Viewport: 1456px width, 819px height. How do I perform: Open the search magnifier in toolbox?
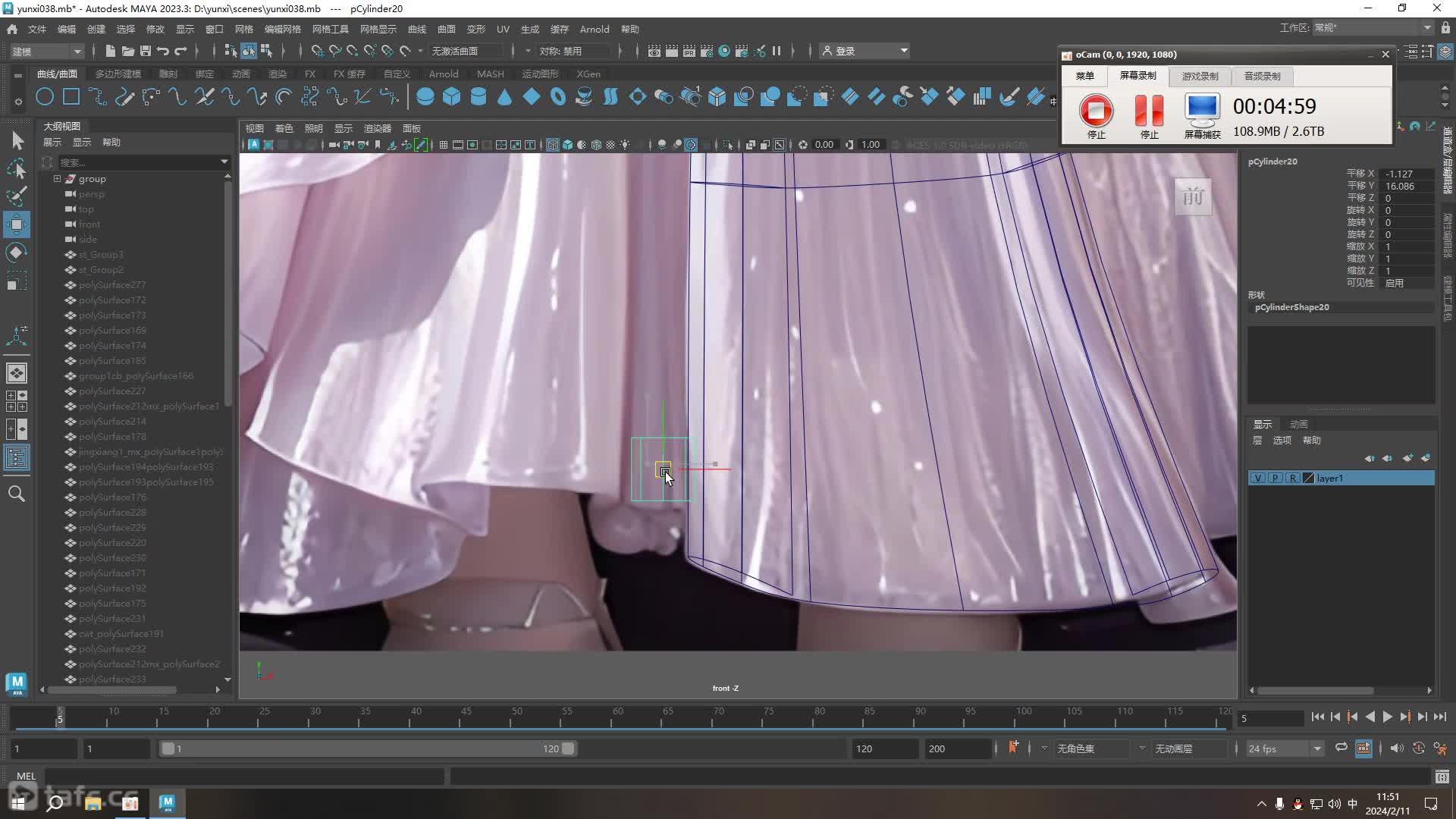(x=17, y=494)
